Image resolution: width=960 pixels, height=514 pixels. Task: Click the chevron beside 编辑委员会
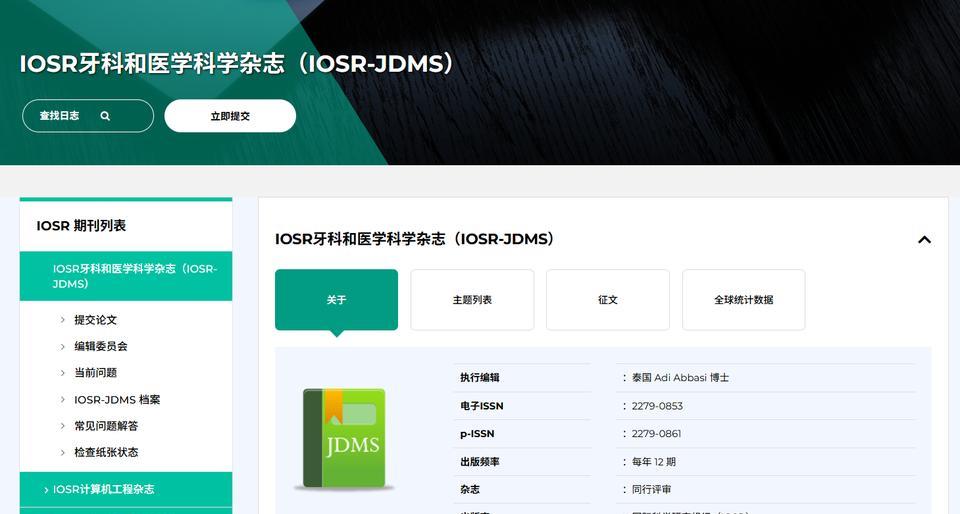tap(62, 346)
